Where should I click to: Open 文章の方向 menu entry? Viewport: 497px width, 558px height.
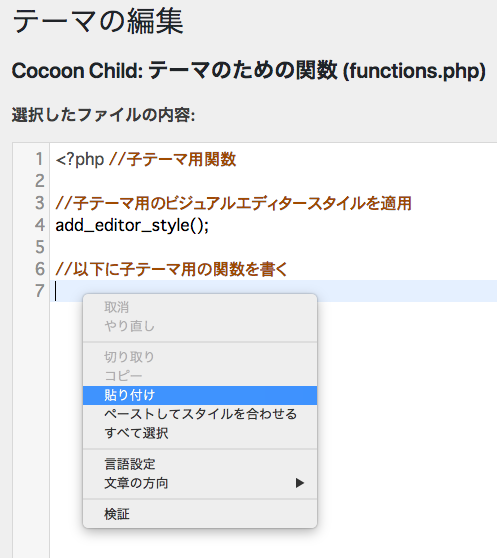(200, 483)
